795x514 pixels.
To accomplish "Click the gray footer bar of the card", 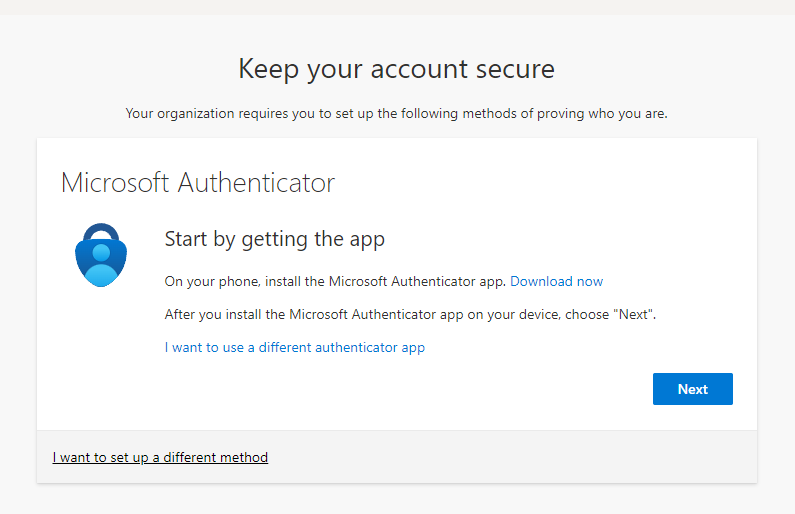I will point(397,457).
